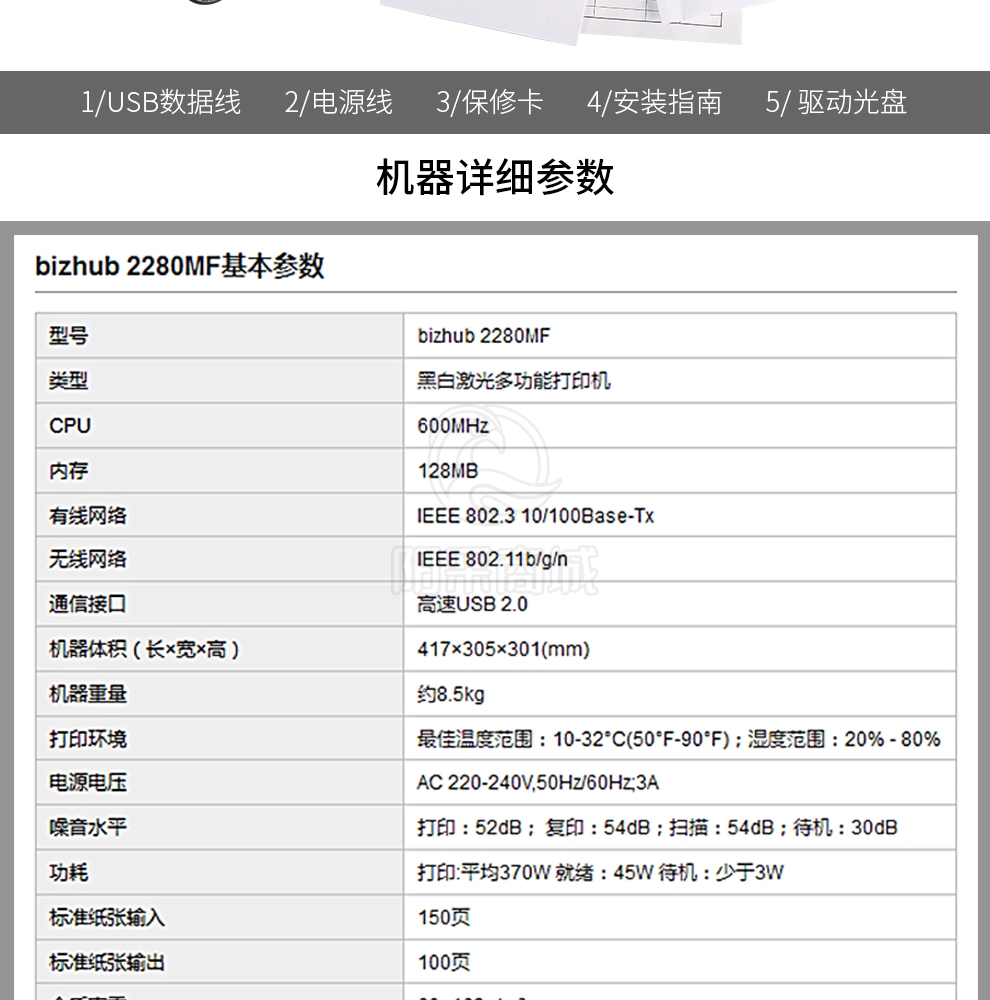Click the '机器详细参数' section heading
This screenshot has height=1000, width=990.
coord(495,177)
